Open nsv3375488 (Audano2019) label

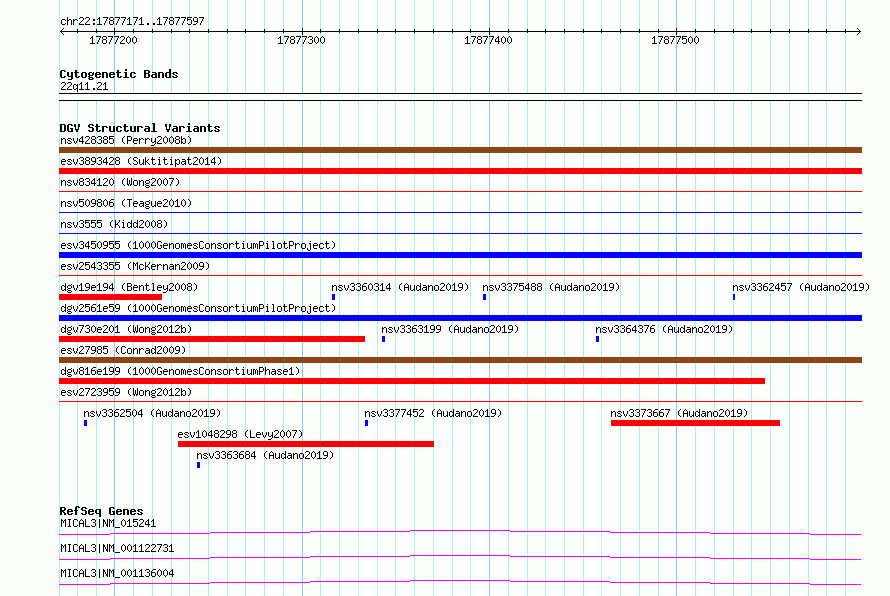click(x=551, y=287)
